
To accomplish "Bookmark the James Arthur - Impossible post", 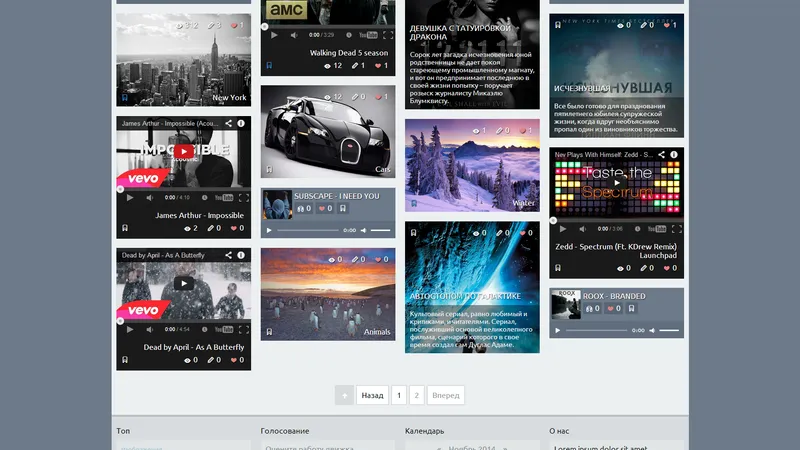I will (x=125, y=228).
